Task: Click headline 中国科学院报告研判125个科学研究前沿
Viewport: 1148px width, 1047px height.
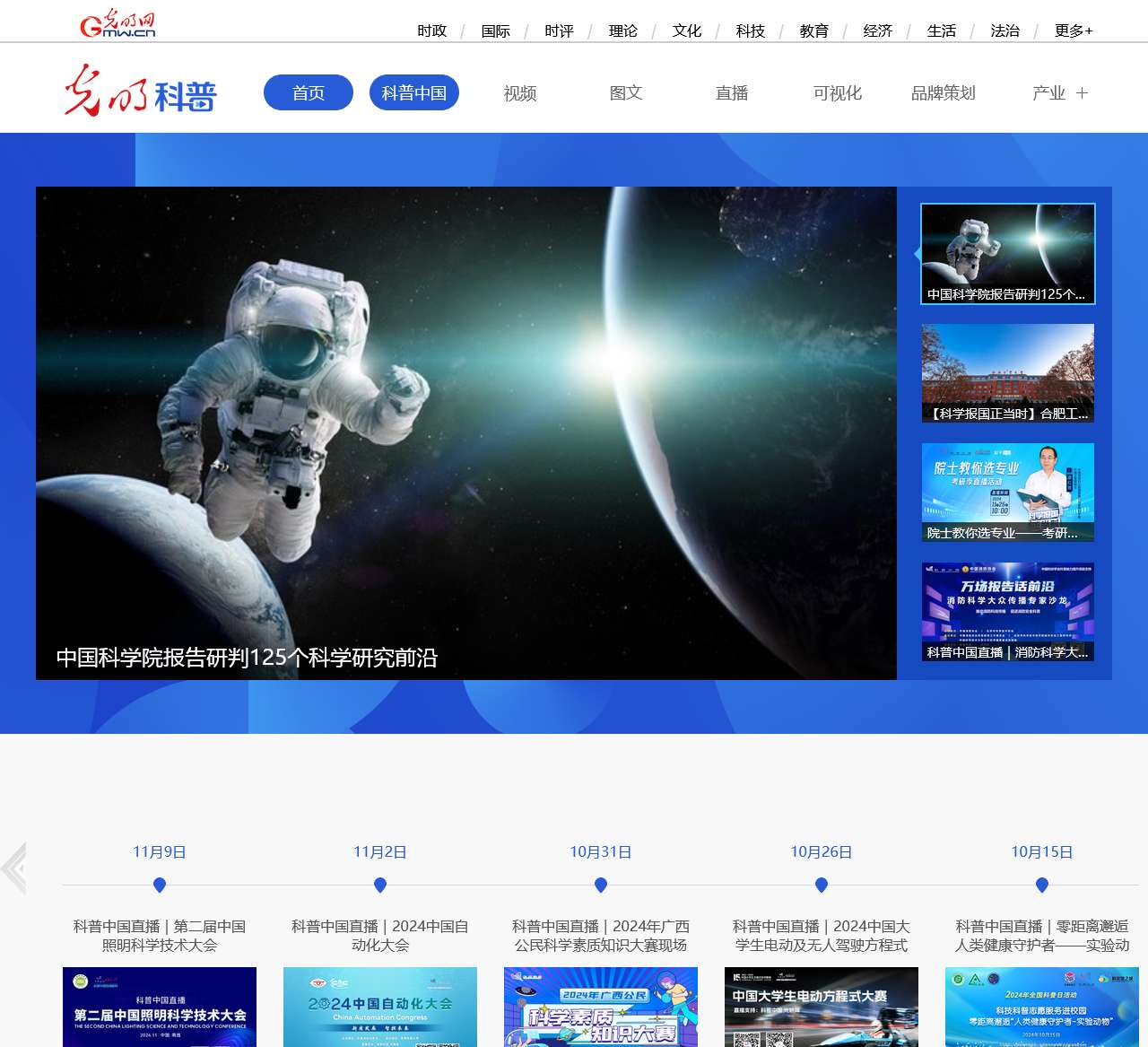Action: pos(247,658)
